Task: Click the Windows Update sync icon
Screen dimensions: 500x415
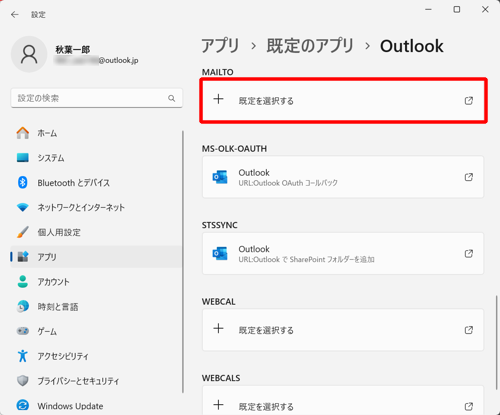Action: (x=23, y=405)
